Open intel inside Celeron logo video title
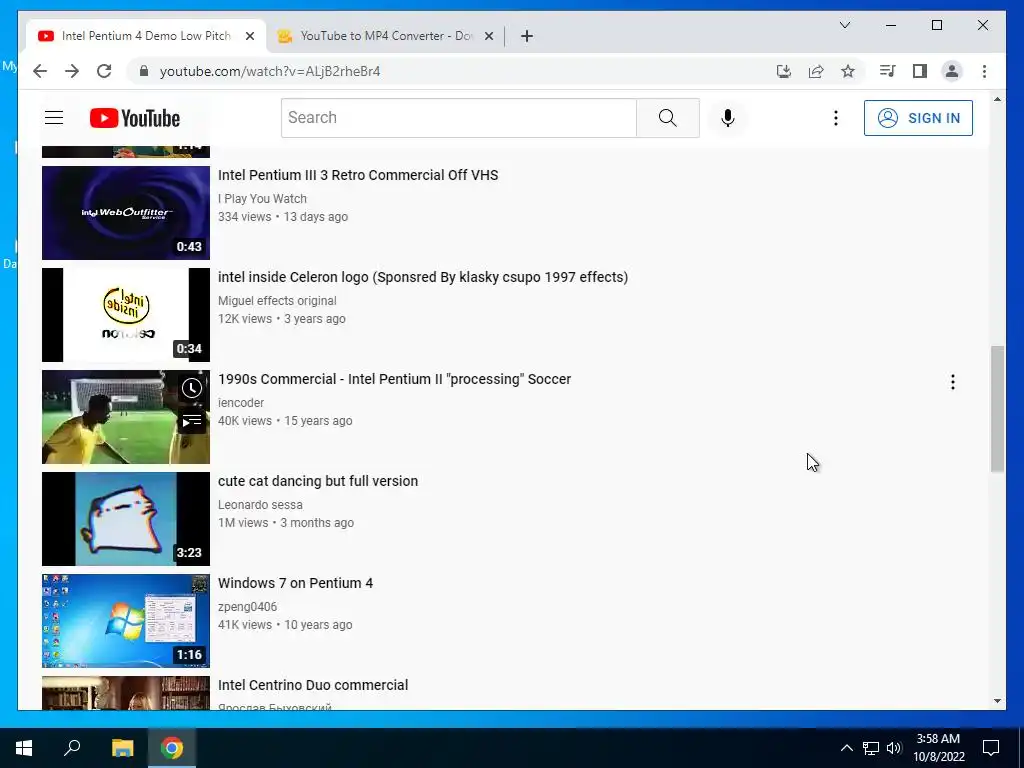1024x768 pixels. [423, 277]
